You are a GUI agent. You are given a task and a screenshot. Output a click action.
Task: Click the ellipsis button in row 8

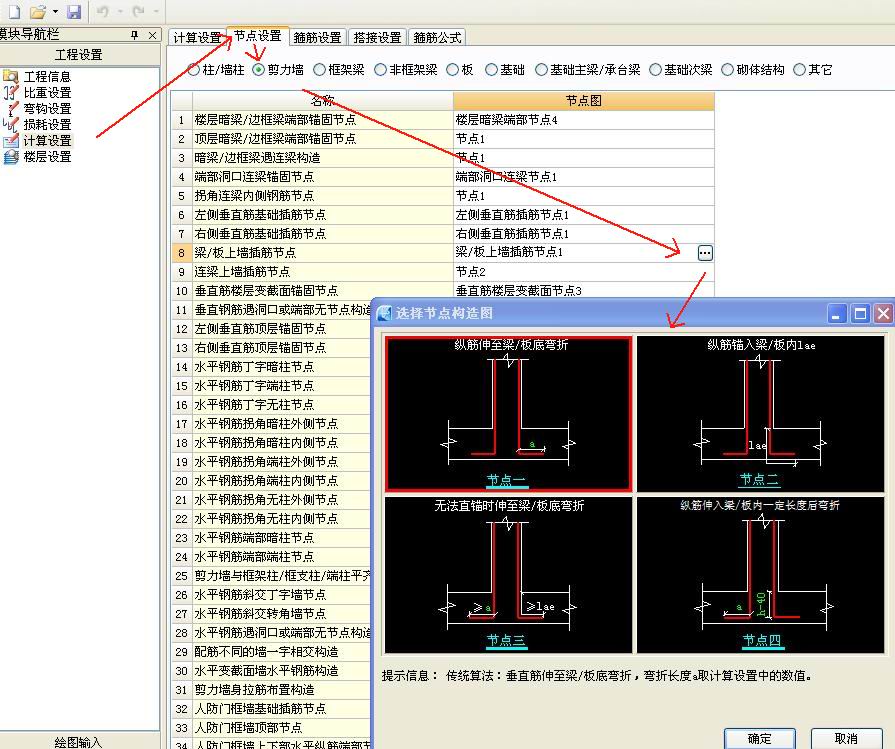point(705,253)
